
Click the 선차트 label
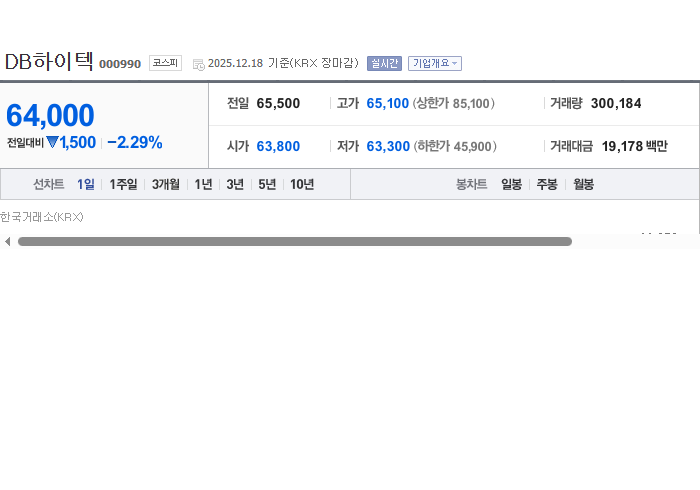pyautogui.click(x=49, y=184)
